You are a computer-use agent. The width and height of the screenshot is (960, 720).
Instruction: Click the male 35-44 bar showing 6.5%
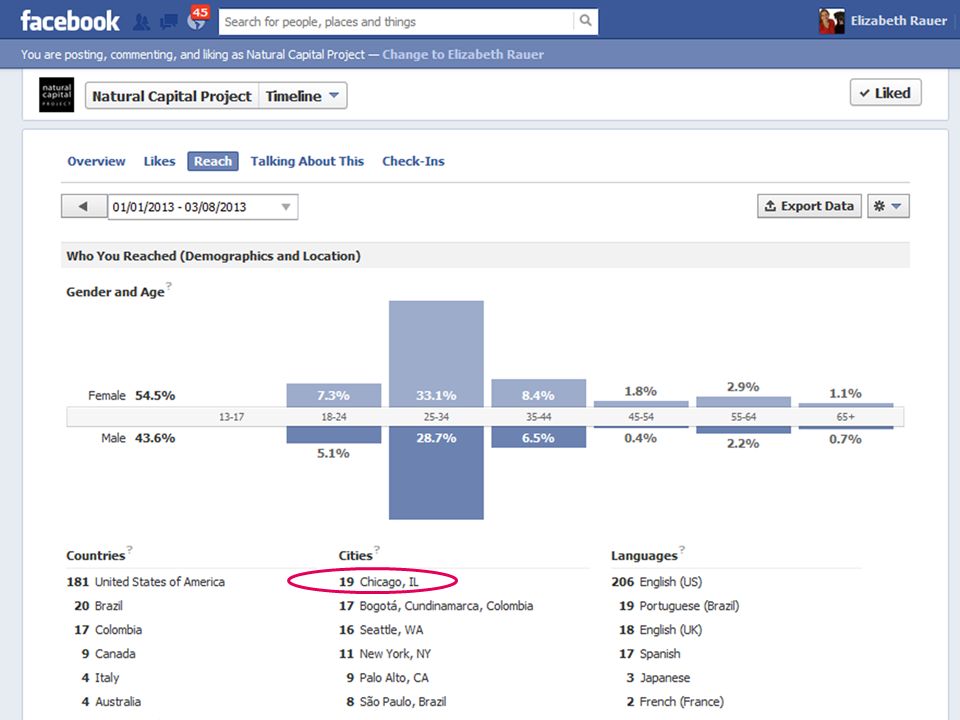point(539,438)
